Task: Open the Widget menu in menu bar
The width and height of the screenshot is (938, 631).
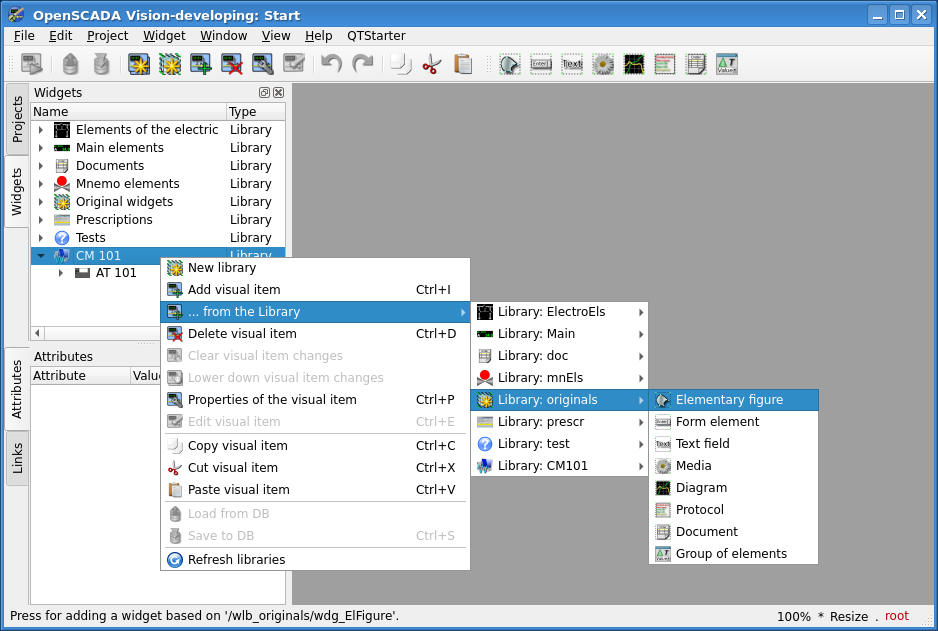Action: point(164,35)
